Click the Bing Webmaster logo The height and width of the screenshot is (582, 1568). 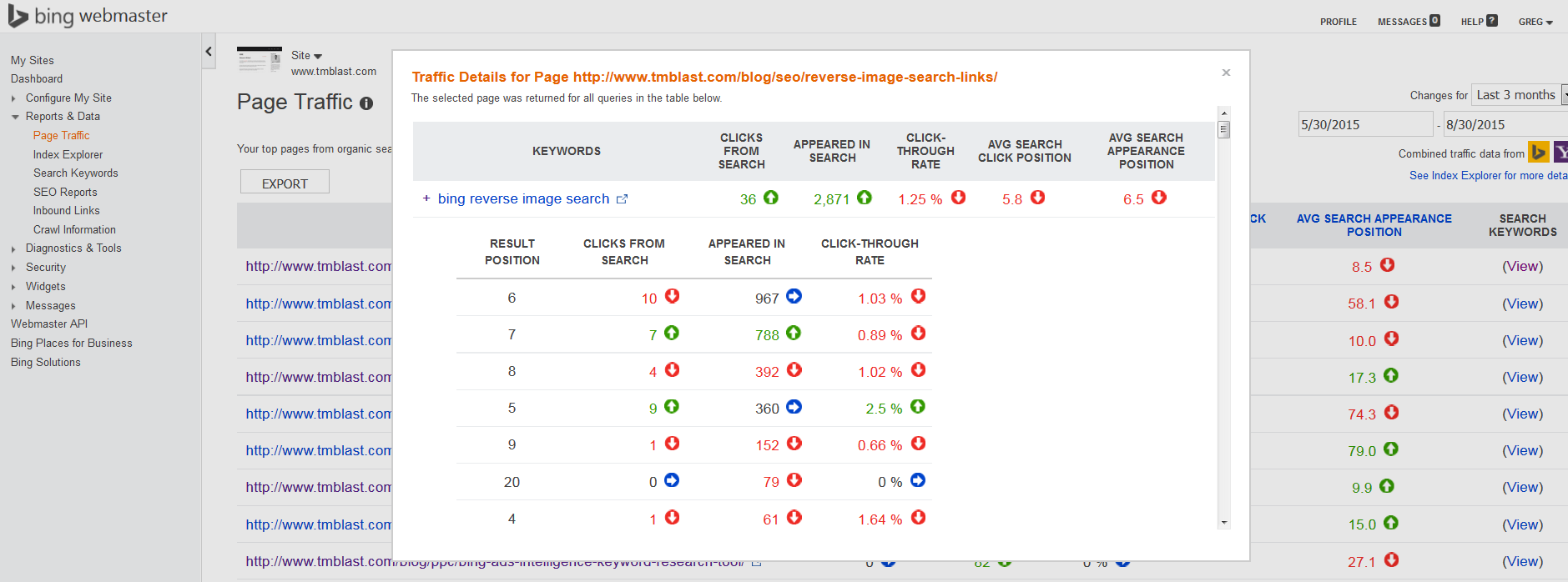tap(88, 16)
